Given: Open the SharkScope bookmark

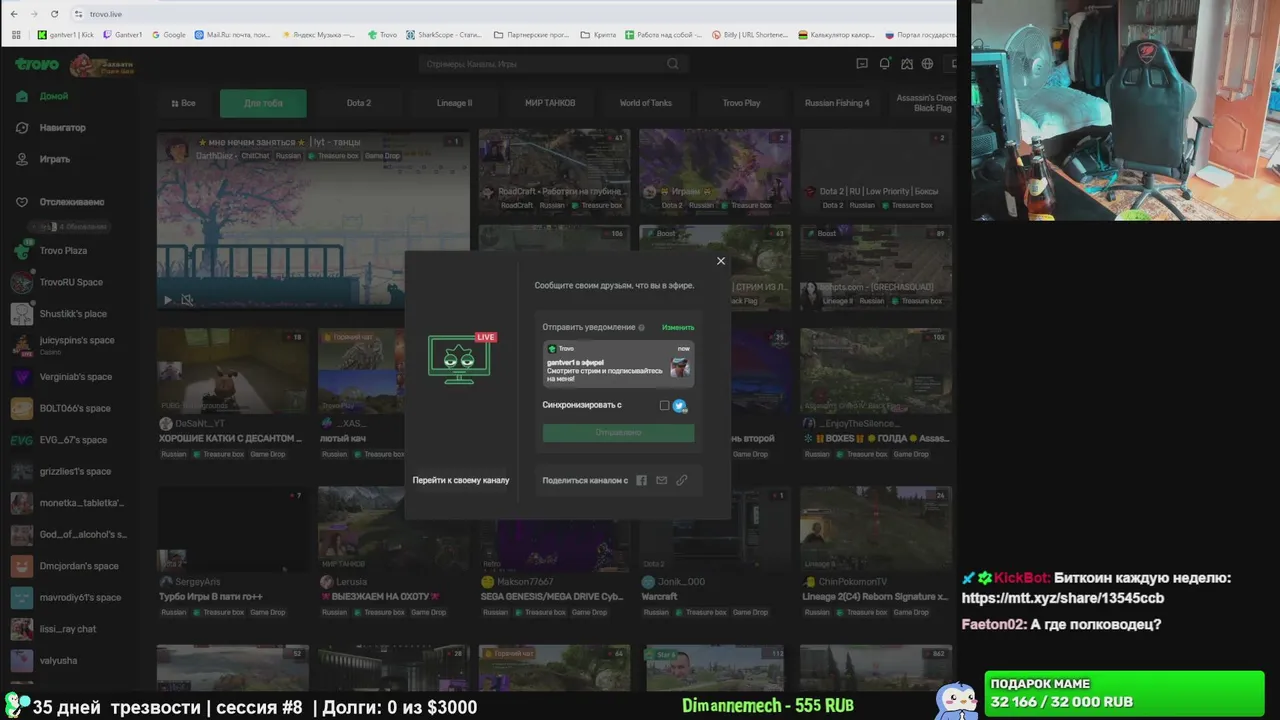Looking at the screenshot, I should click(x=444, y=35).
